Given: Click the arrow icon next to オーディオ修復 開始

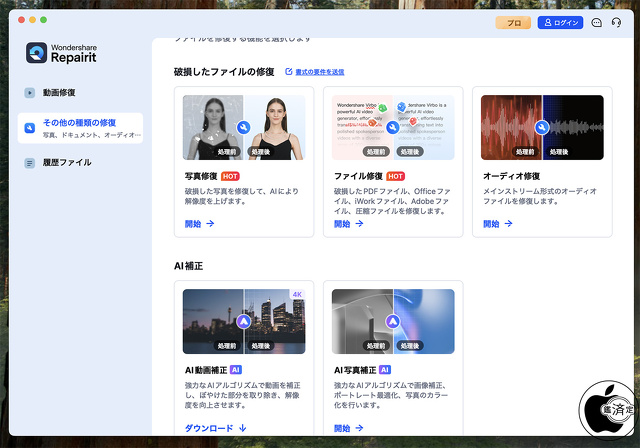Looking at the screenshot, I should [x=508, y=224].
